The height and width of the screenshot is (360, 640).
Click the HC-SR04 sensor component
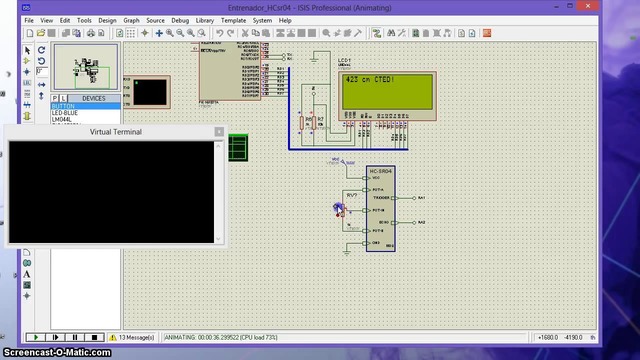click(380, 209)
